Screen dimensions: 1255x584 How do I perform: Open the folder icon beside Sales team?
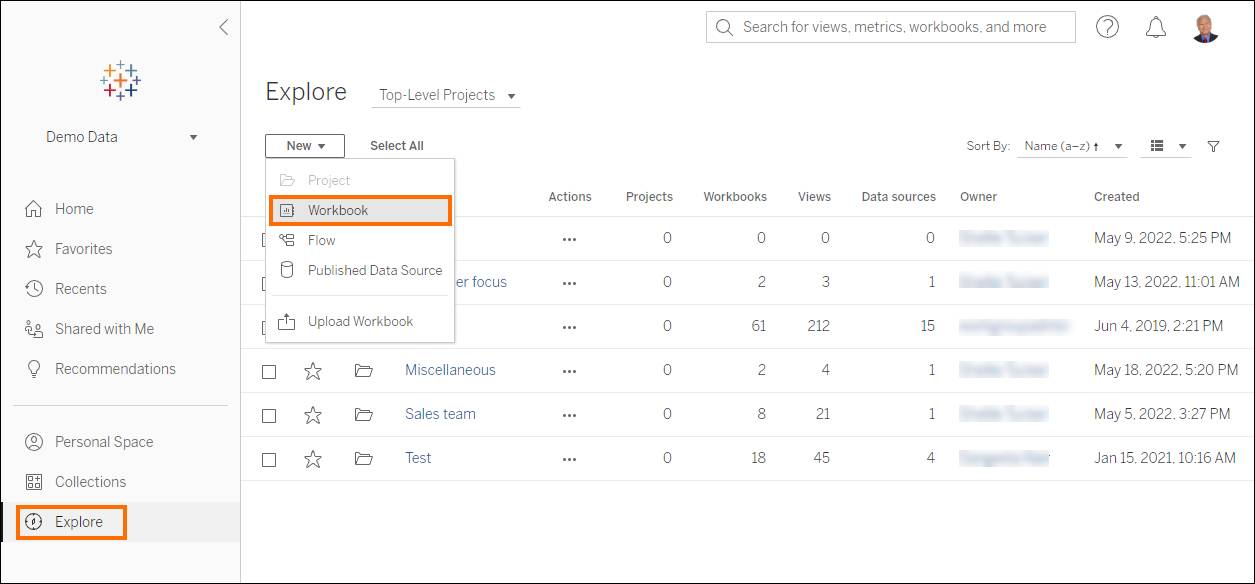pos(364,414)
